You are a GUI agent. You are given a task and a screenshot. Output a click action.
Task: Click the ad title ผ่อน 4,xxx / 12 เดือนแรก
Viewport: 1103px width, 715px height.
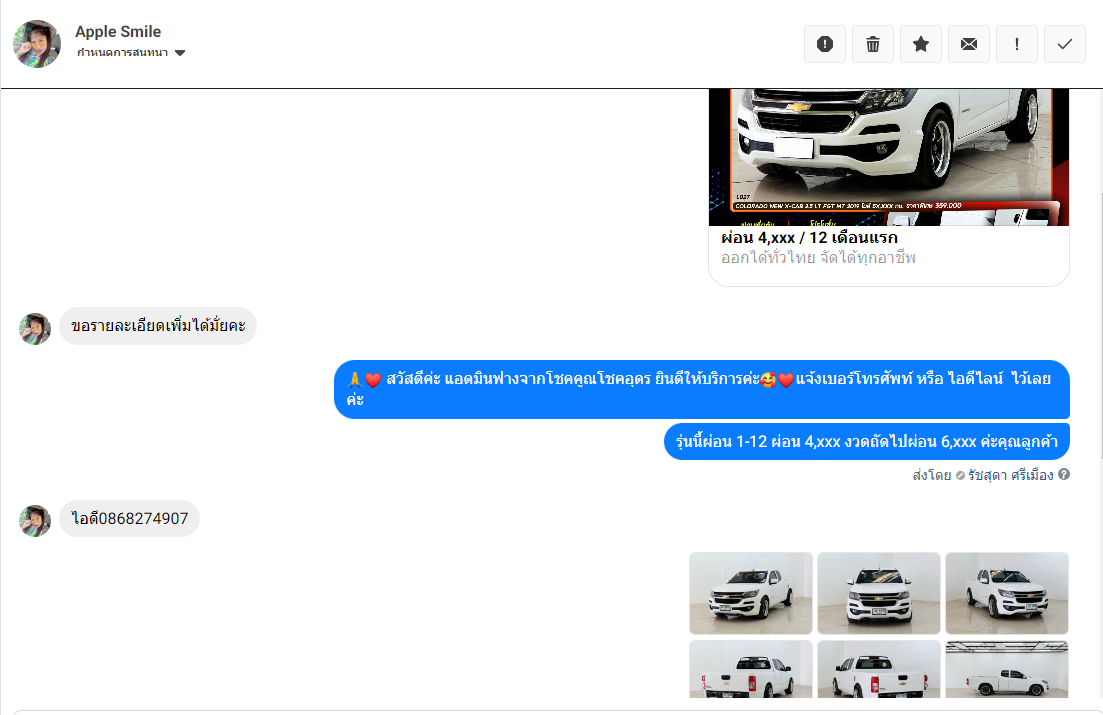pos(809,238)
